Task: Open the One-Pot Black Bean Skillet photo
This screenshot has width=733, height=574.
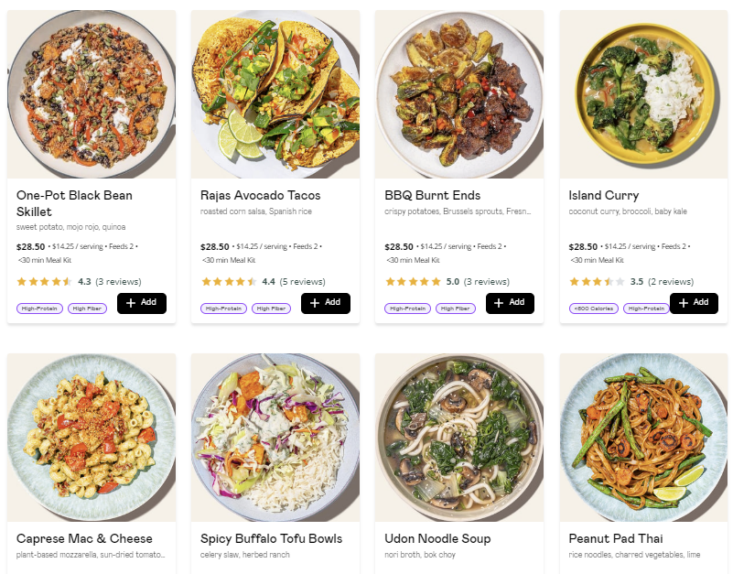Action: 92,94
